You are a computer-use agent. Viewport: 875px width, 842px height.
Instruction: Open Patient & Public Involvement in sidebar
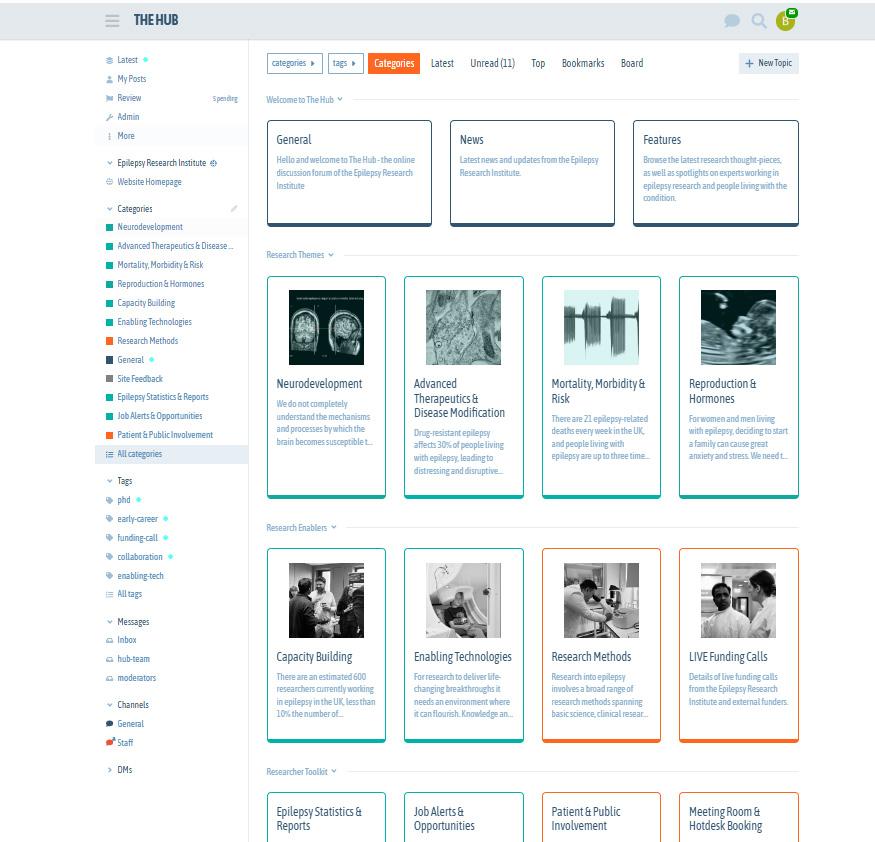165,435
